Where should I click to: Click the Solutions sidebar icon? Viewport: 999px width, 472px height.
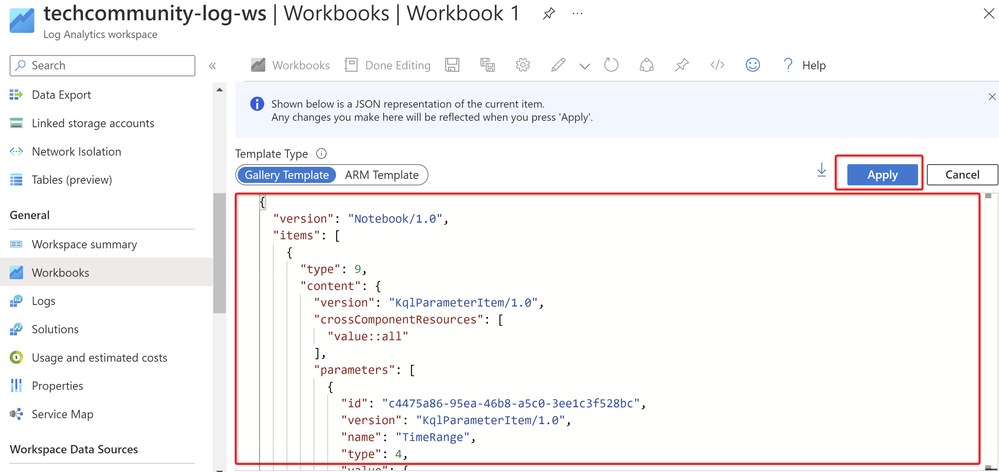click(17, 329)
